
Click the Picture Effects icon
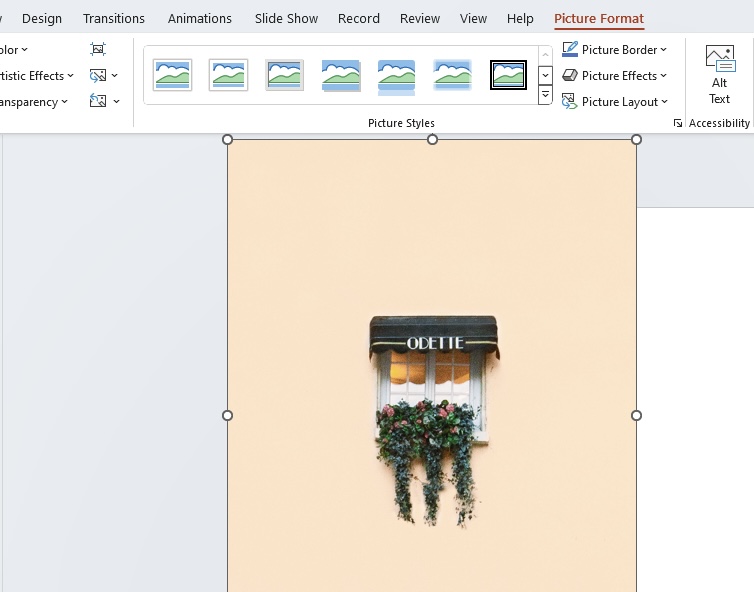click(570, 75)
